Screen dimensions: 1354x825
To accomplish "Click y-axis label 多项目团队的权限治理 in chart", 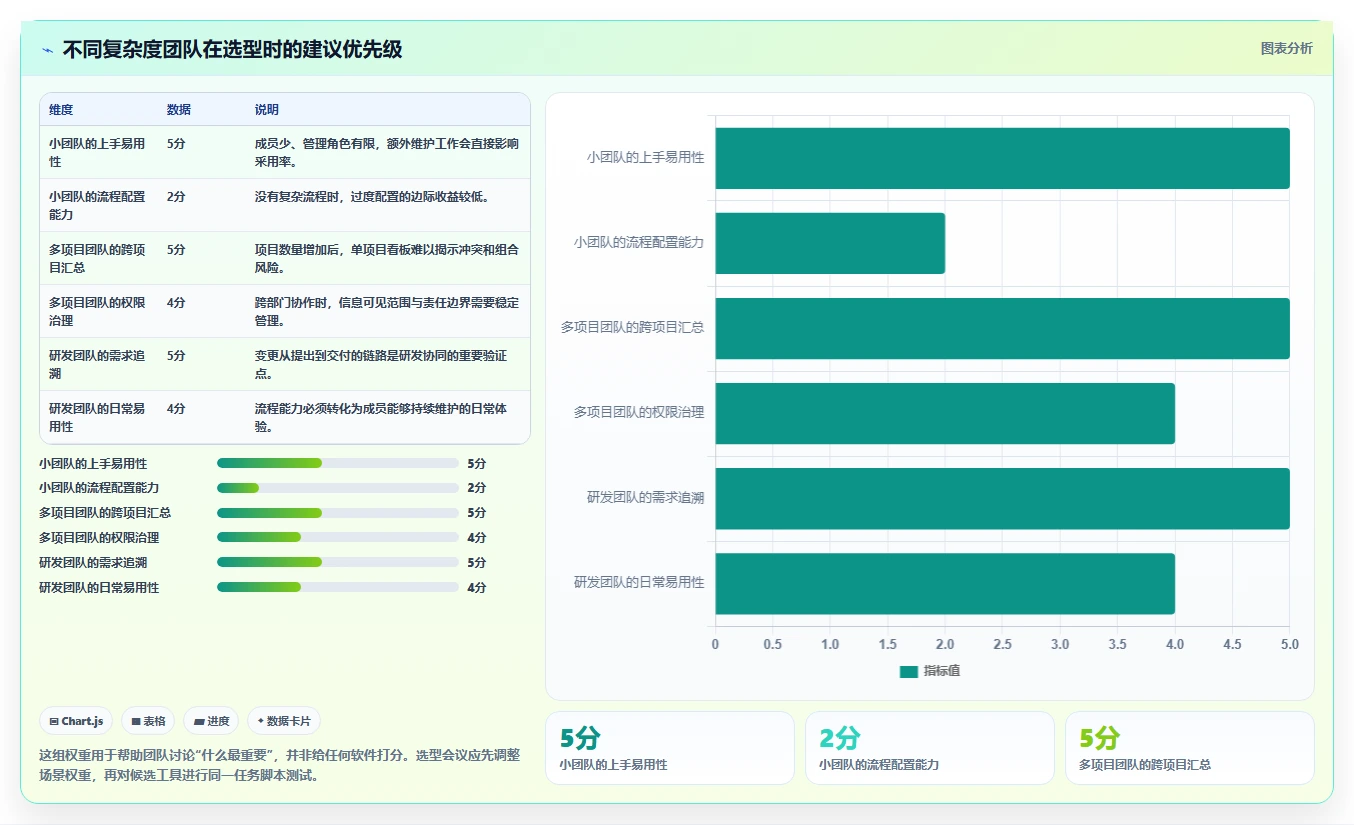I will (x=638, y=412).
